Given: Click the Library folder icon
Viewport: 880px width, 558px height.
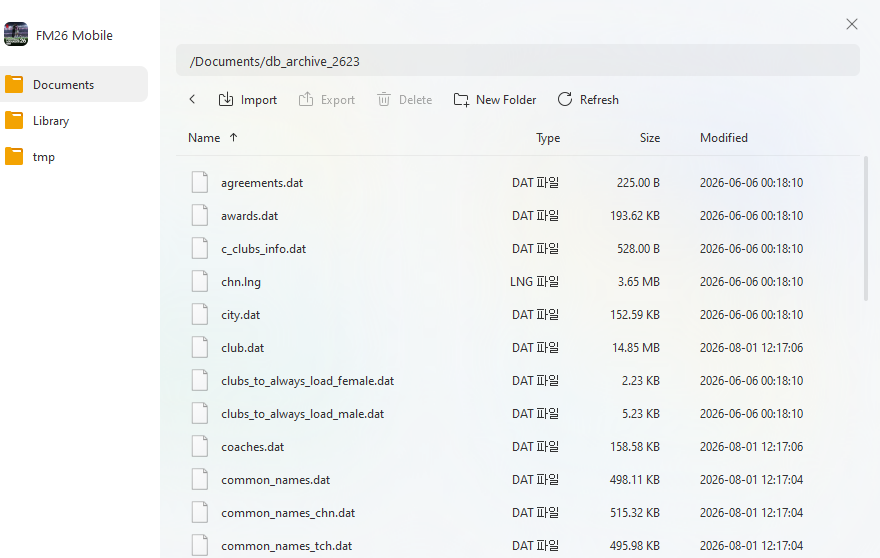Looking at the screenshot, I should (14, 120).
